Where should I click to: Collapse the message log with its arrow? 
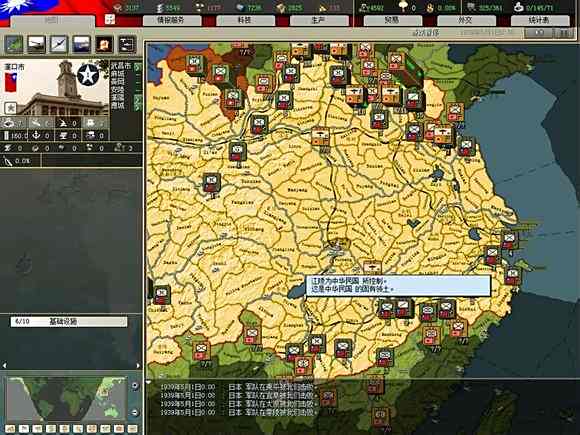coord(148,382)
